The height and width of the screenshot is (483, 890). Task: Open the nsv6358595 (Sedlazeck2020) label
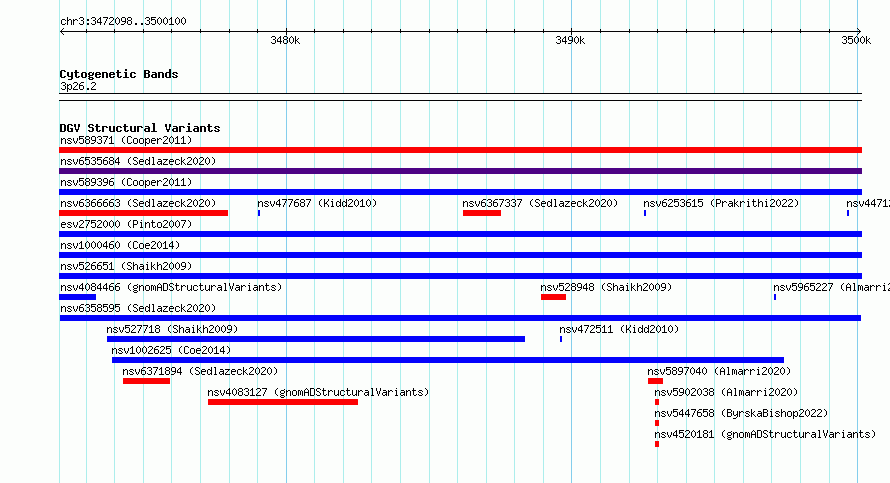click(x=138, y=308)
